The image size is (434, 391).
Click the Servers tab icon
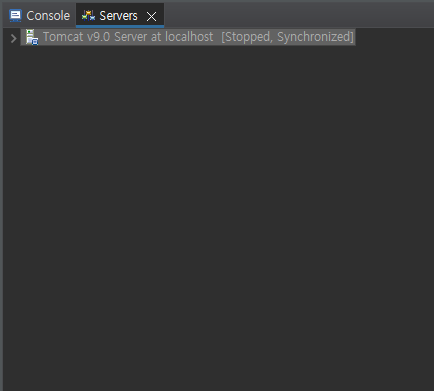89,15
